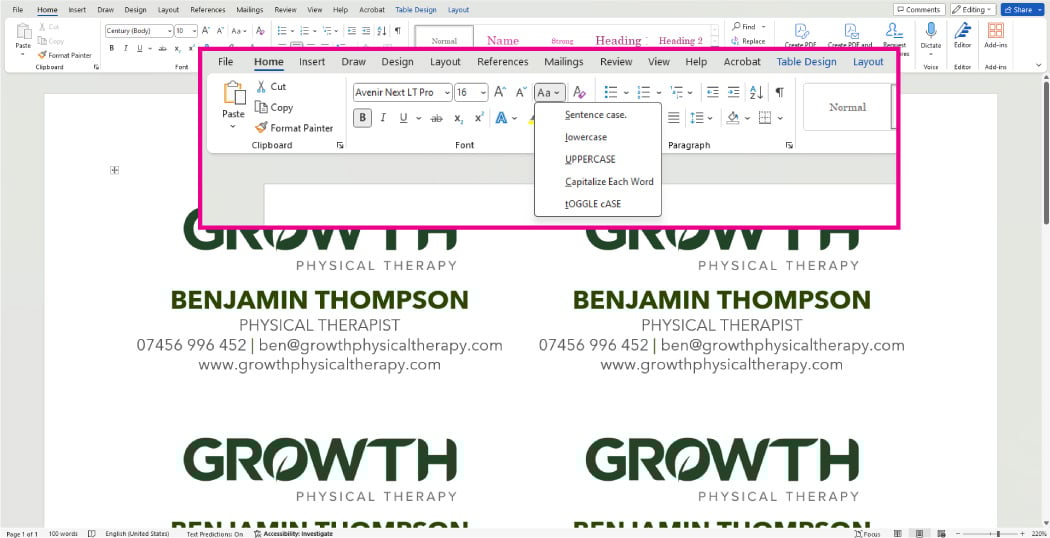Increase font size in the enlarged inset

[x=500, y=92]
